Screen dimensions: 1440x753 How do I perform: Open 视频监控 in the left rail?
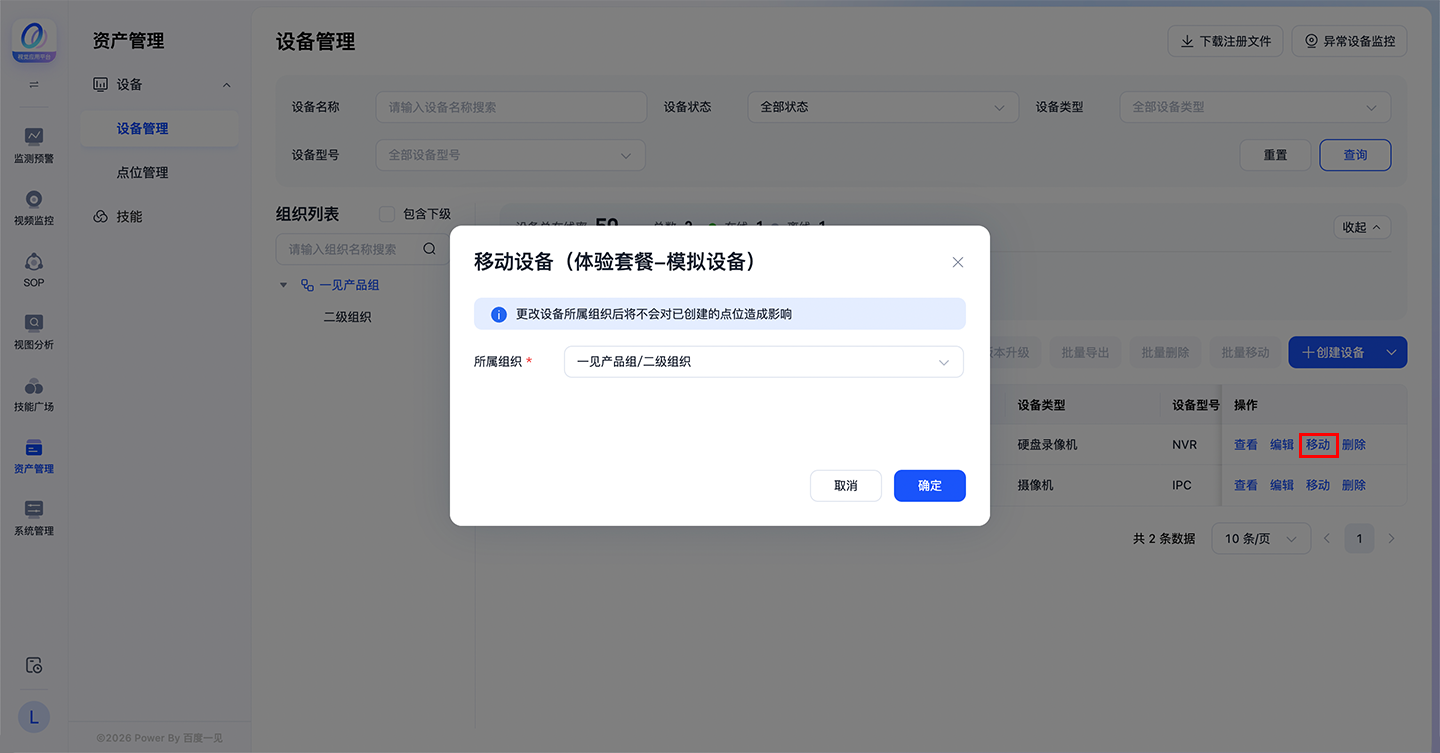(x=34, y=208)
